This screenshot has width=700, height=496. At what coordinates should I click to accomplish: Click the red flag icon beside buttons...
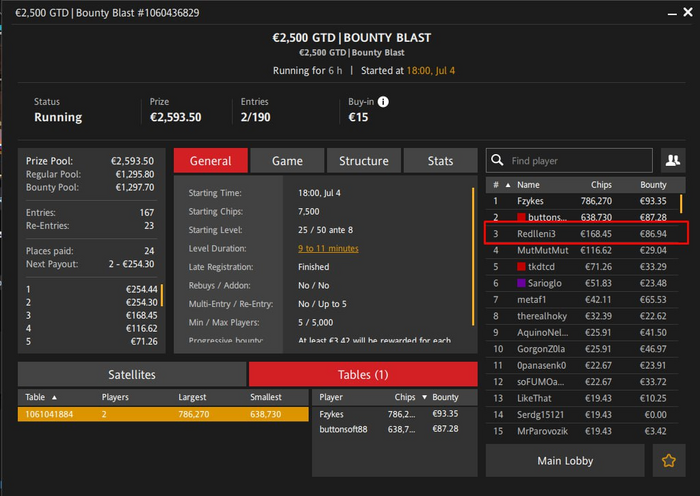520,217
